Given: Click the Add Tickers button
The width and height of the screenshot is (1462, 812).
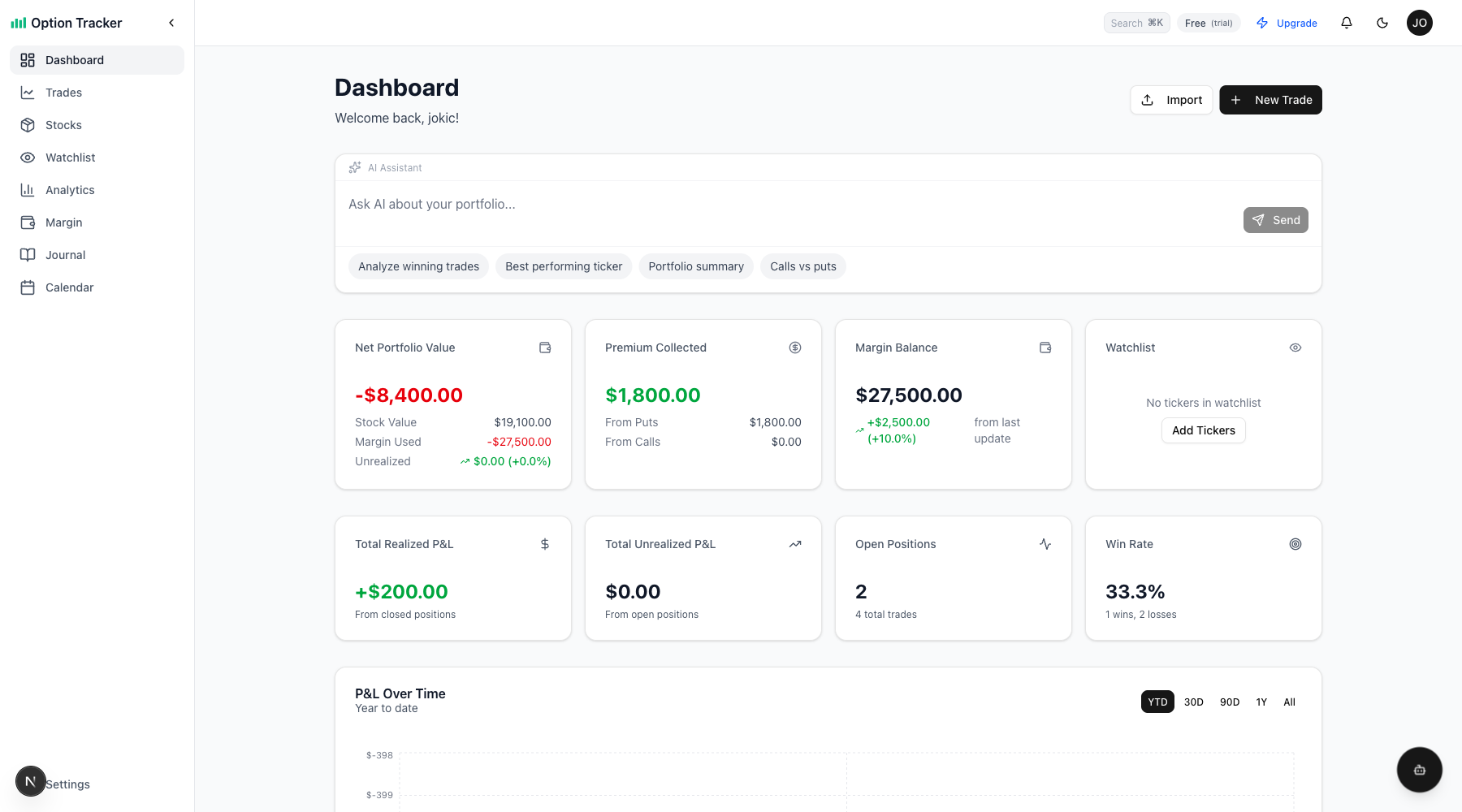Looking at the screenshot, I should click(x=1203, y=430).
